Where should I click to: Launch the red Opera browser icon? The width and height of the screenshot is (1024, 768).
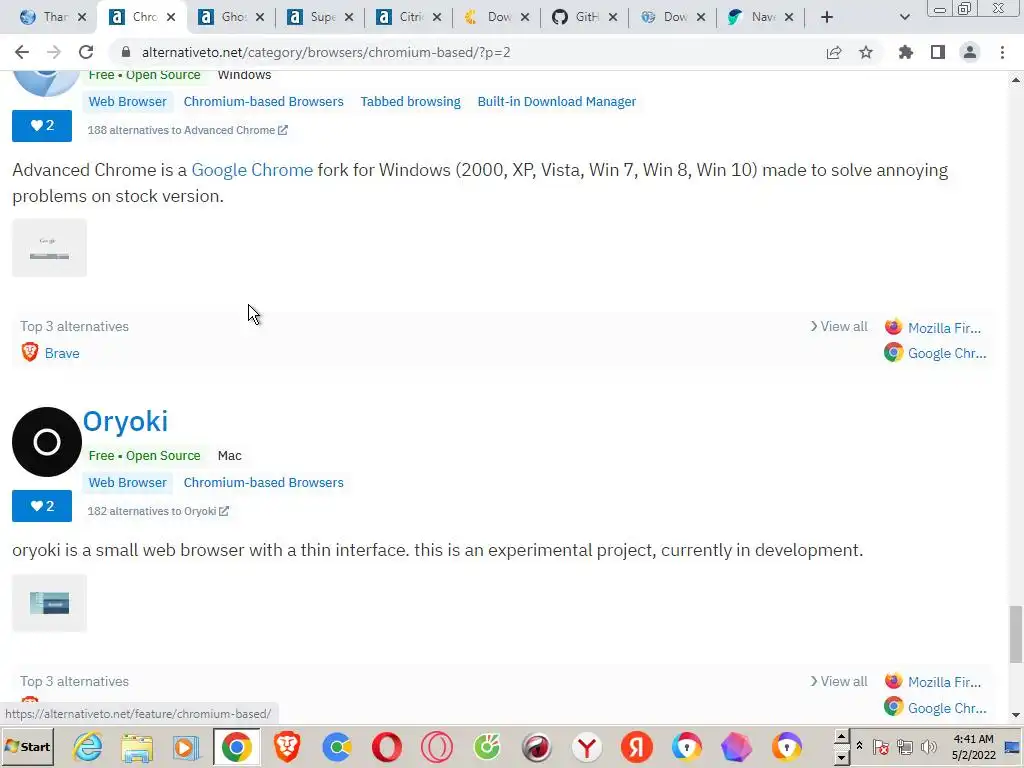tap(387, 747)
